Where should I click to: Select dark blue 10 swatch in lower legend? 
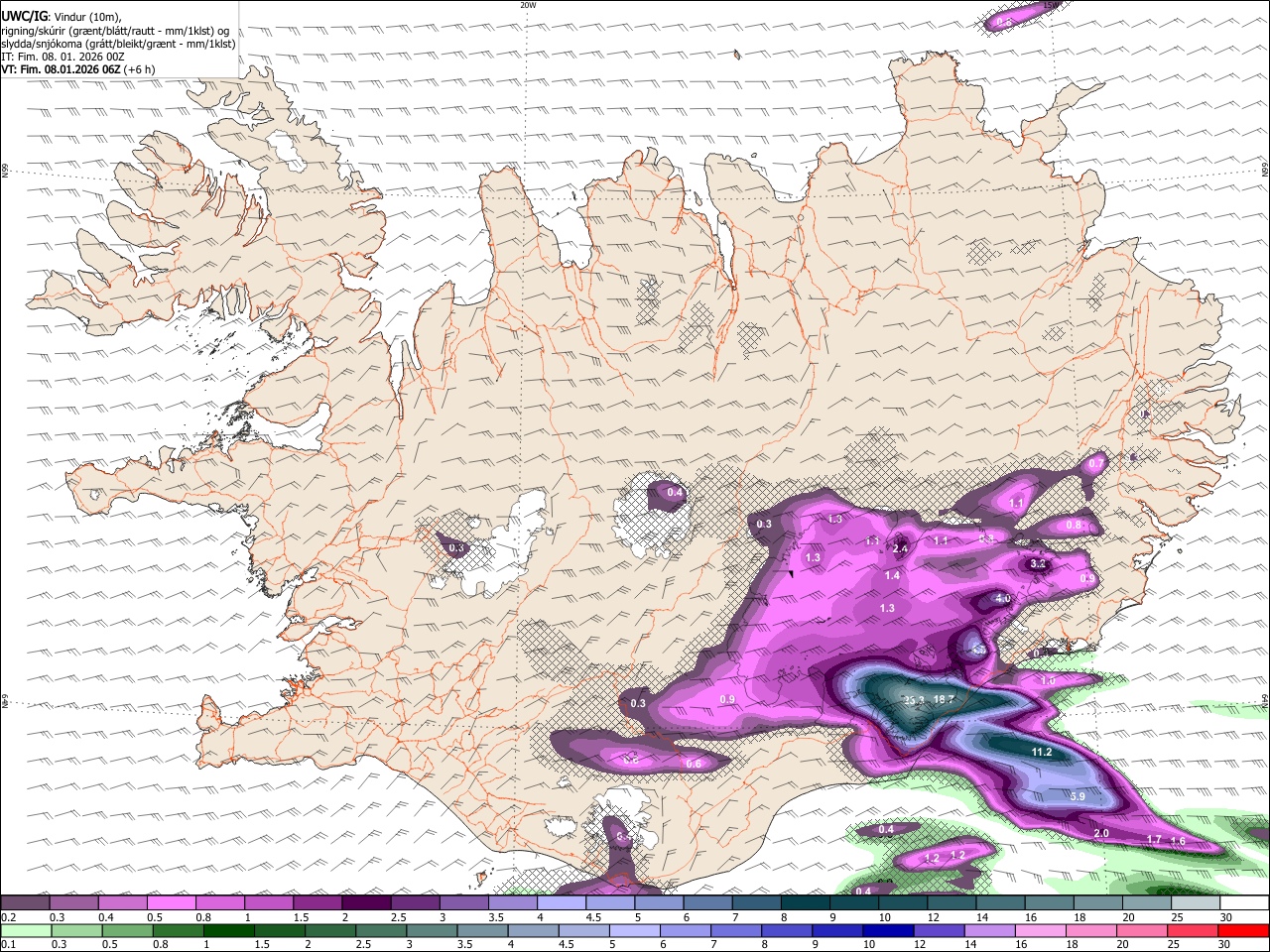coord(888,930)
